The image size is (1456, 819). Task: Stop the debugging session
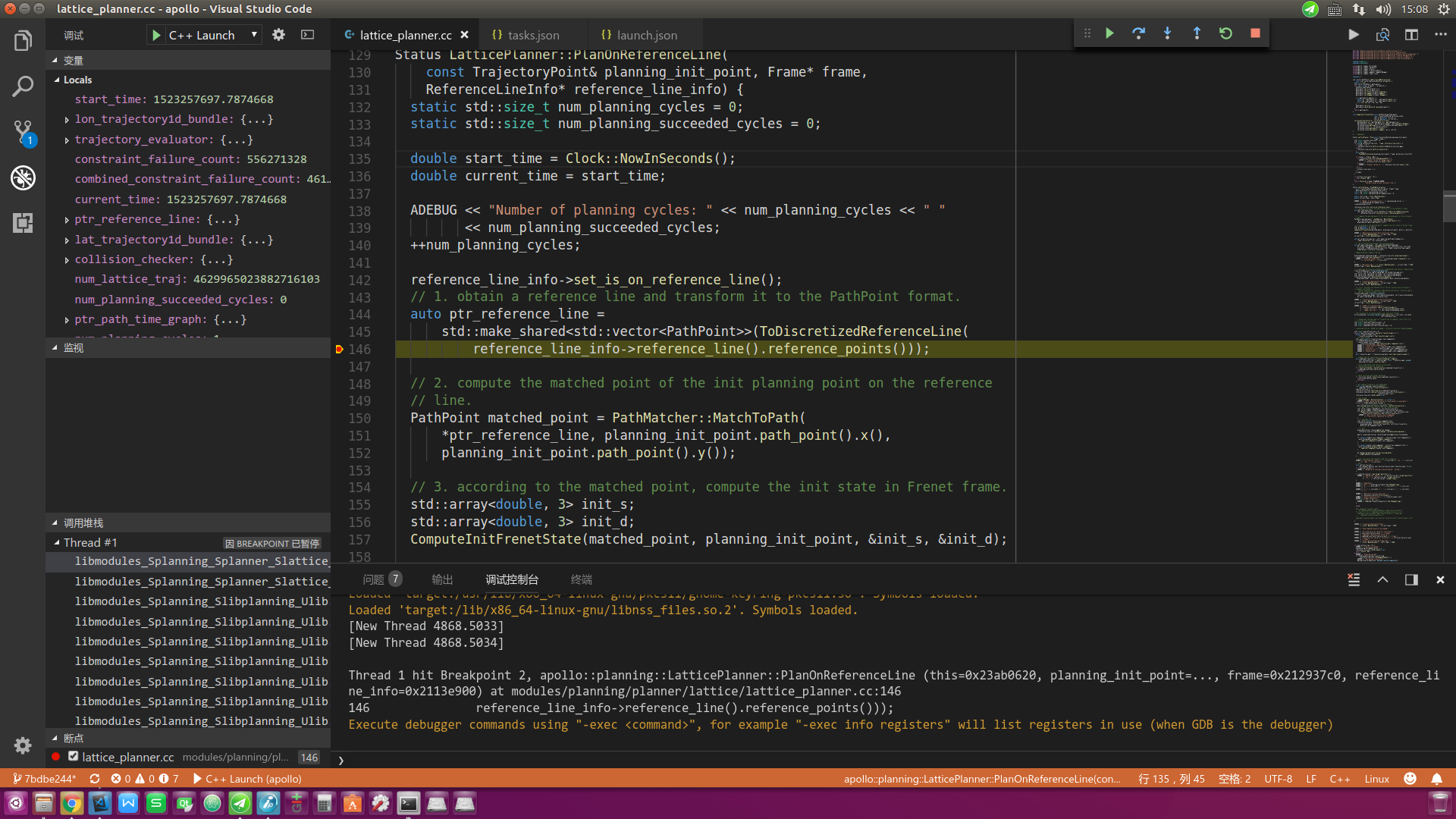coord(1255,33)
